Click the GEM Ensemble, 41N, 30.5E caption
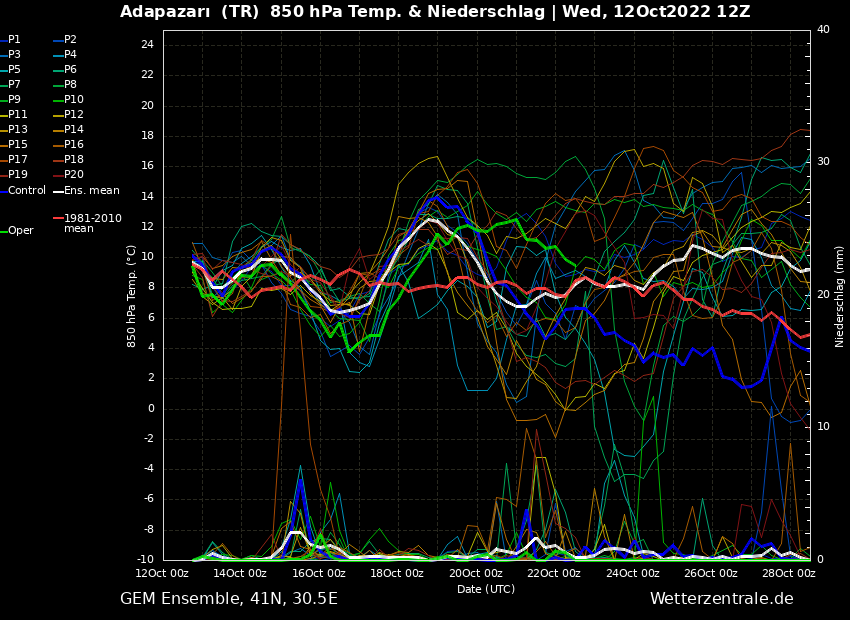This screenshot has height=620, width=850. pyautogui.click(x=229, y=598)
